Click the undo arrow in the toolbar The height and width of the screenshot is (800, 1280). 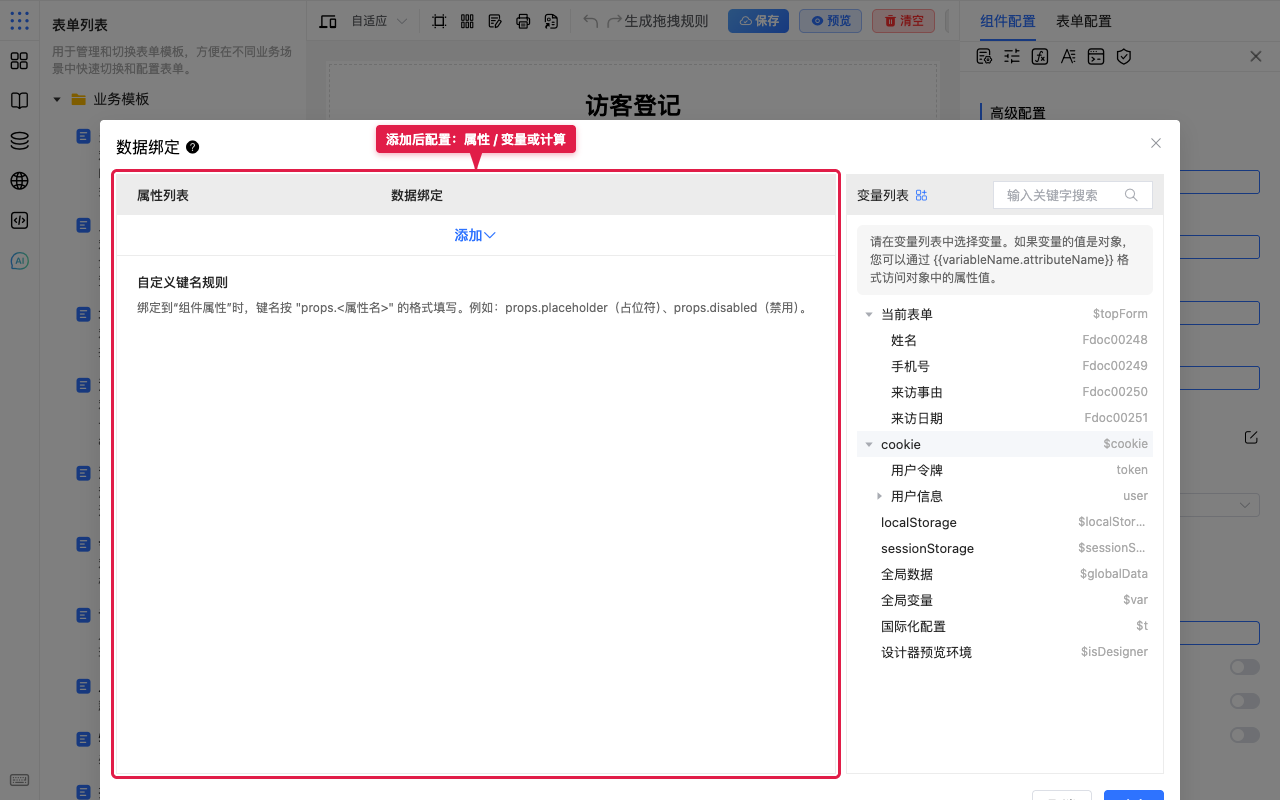click(x=591, y=21)
